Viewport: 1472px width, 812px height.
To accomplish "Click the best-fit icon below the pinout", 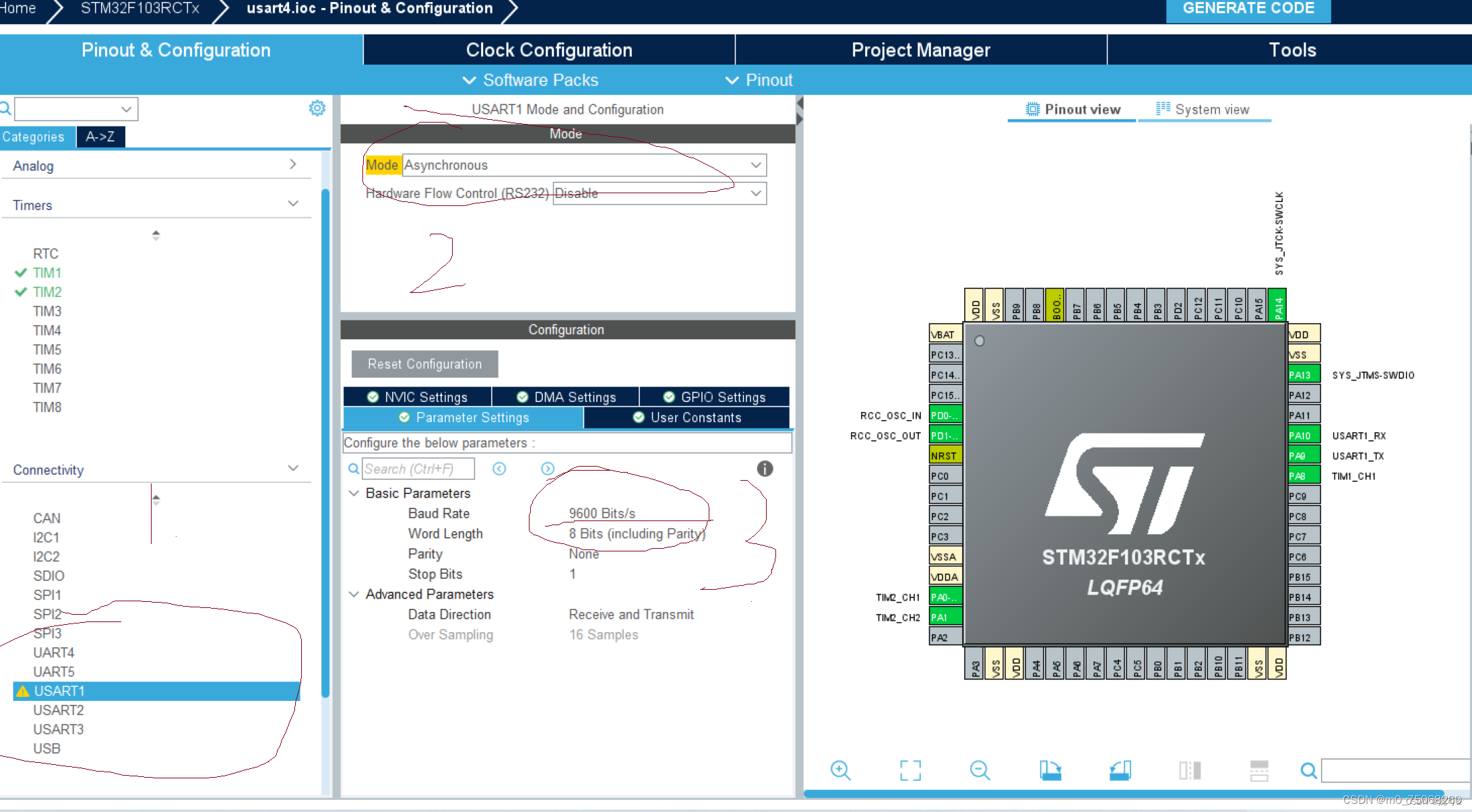I will [911, 770].
